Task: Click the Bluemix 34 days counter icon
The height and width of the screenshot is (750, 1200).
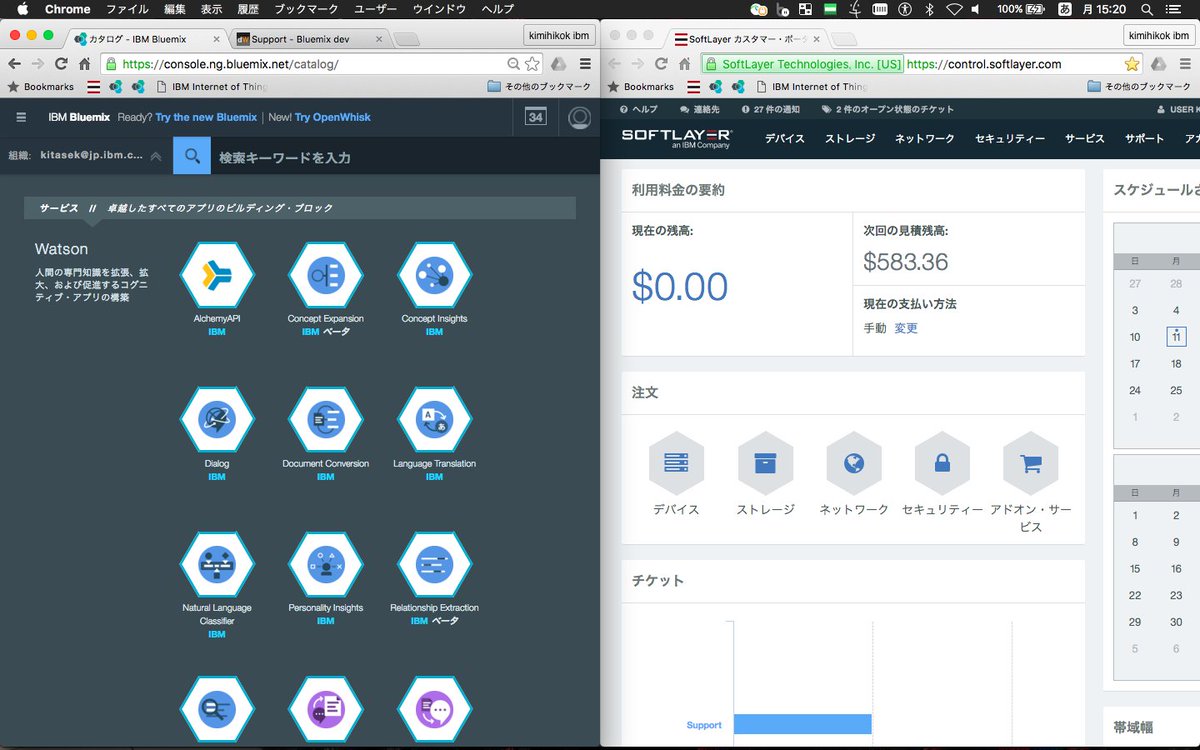Action: [x=536, y=117]
